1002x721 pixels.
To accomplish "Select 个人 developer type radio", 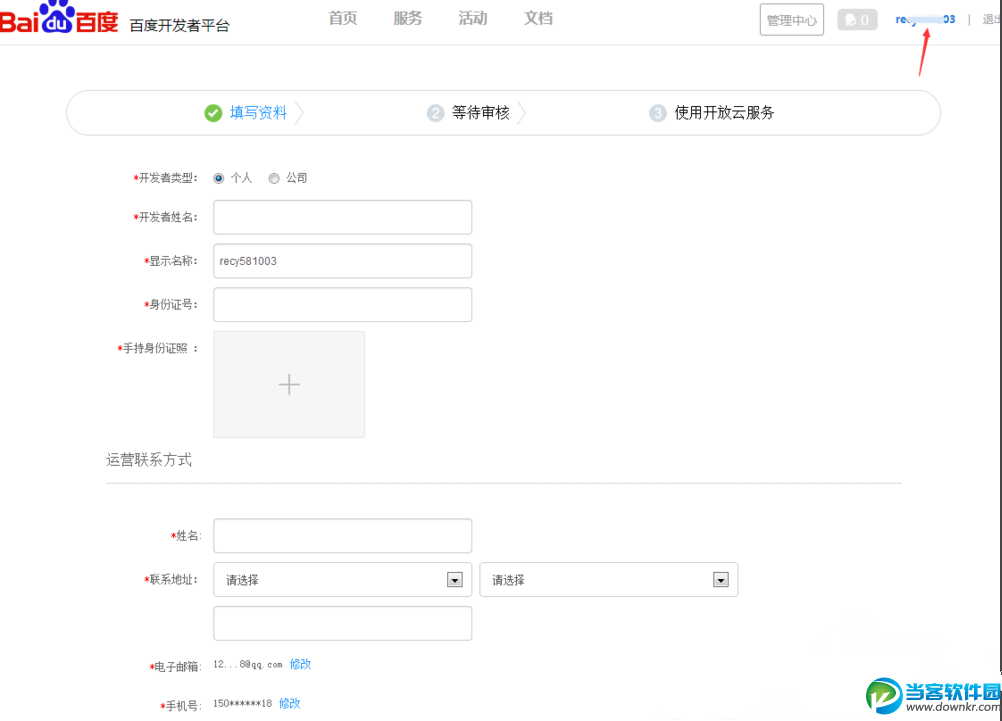I will 219,178.
